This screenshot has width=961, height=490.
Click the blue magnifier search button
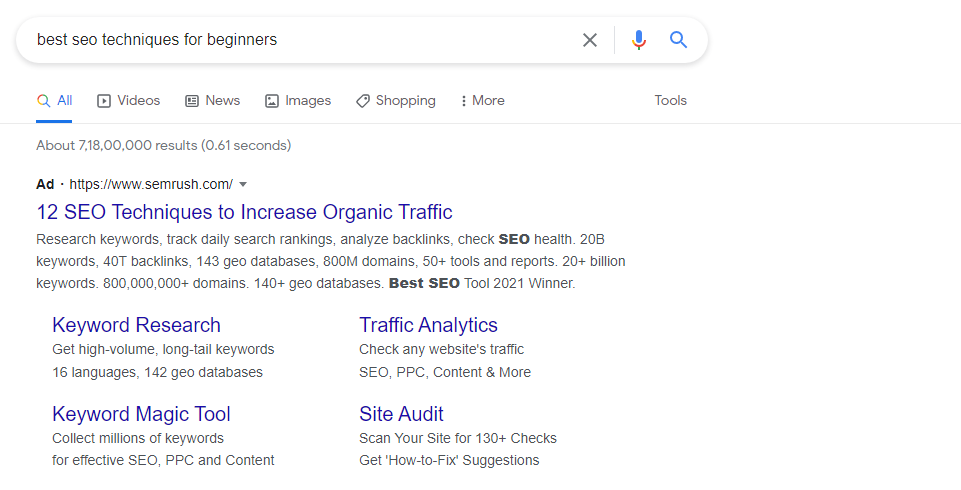click(x=678, y=40)
